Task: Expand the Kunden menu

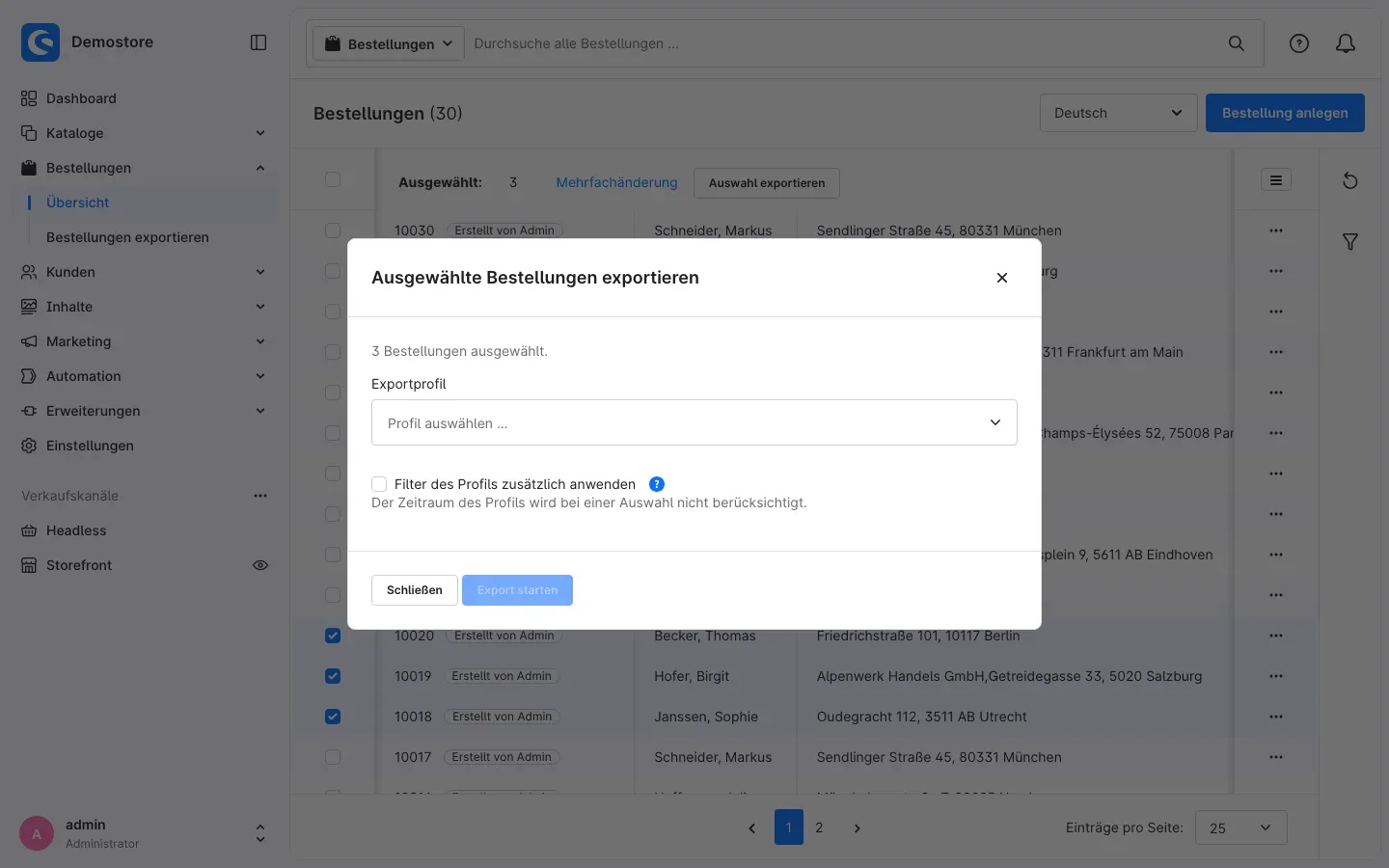Action: pos(143,272)
